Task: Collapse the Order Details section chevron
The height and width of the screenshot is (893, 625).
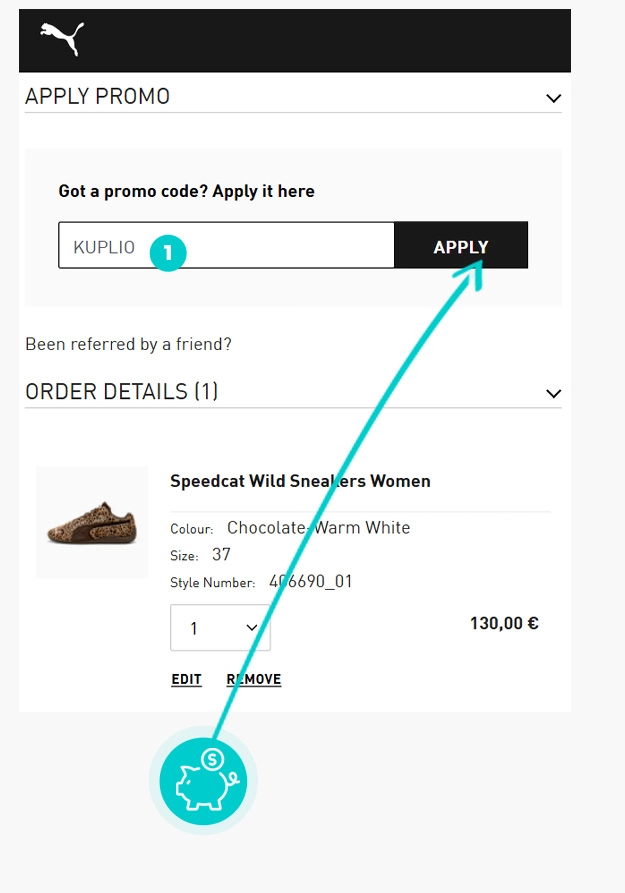Action: click(x=553, y=393)
